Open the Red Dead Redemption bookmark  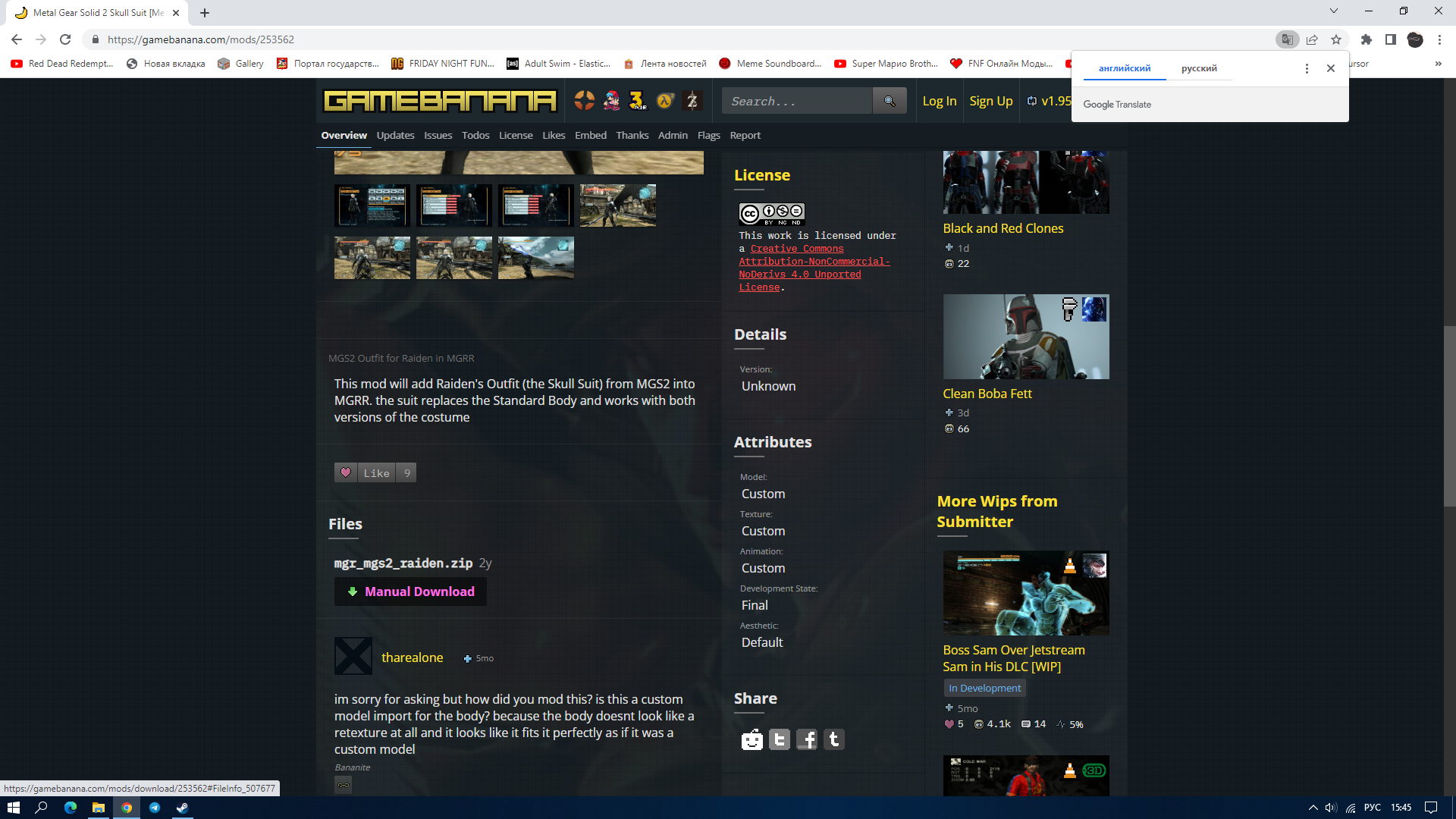62,64
